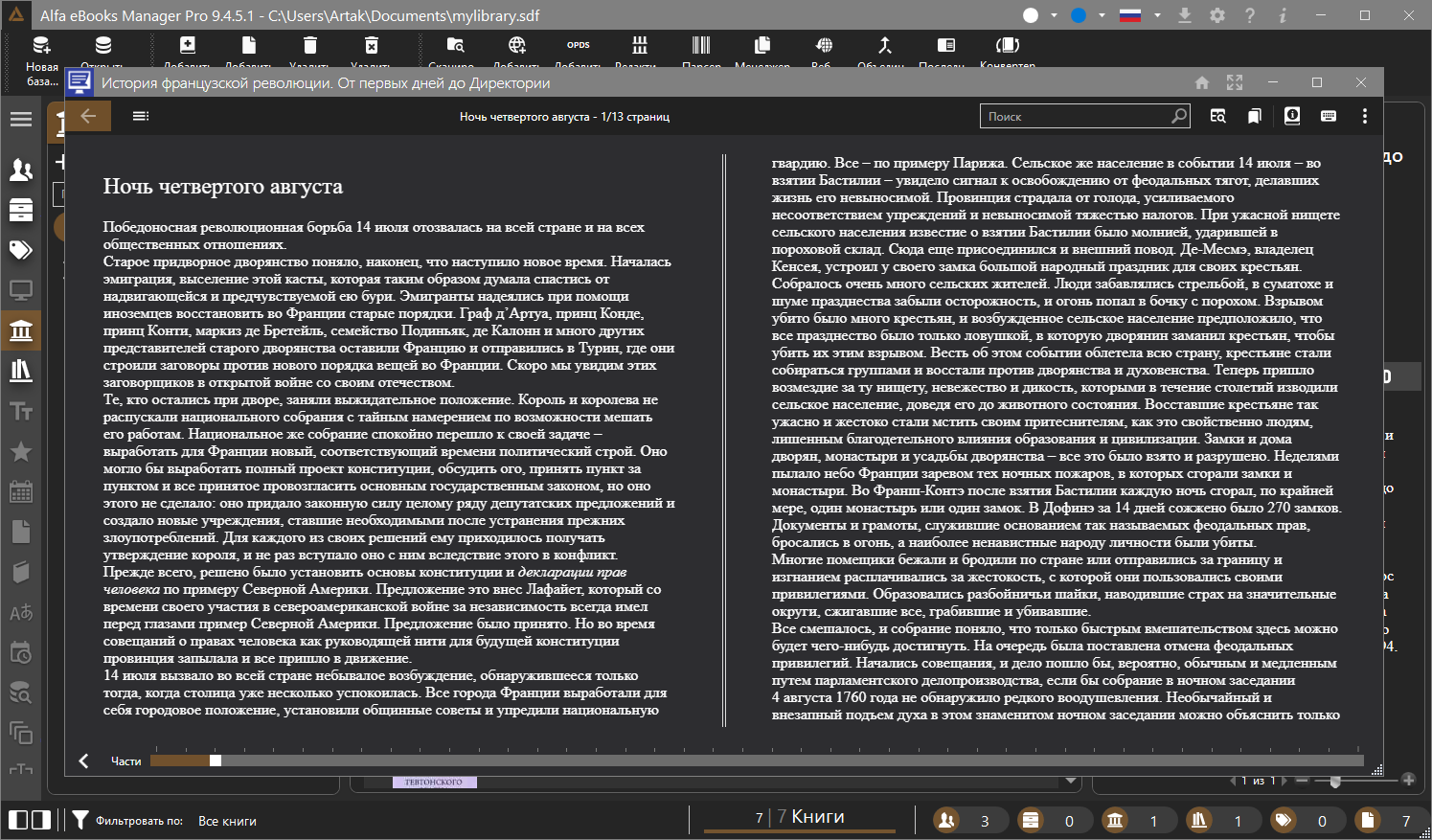This screenshot has width=1432, height=840.
Task: Open the reader's three-dot more menu
Action: (1365, 116)
